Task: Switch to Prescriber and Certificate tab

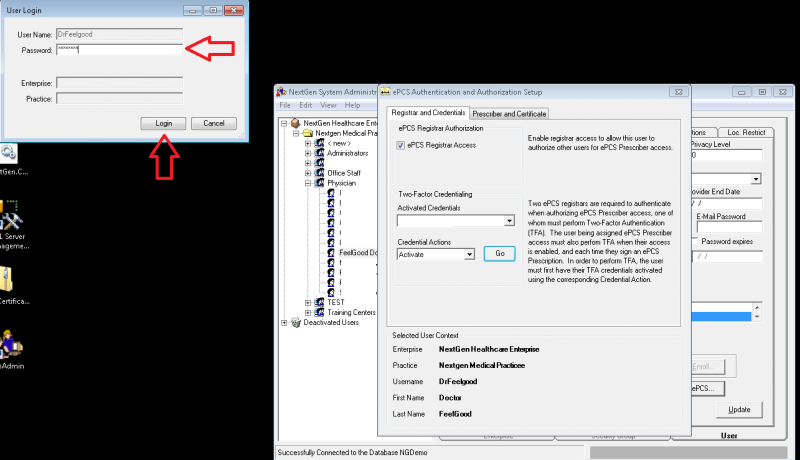Action: (x=509, y=114)
